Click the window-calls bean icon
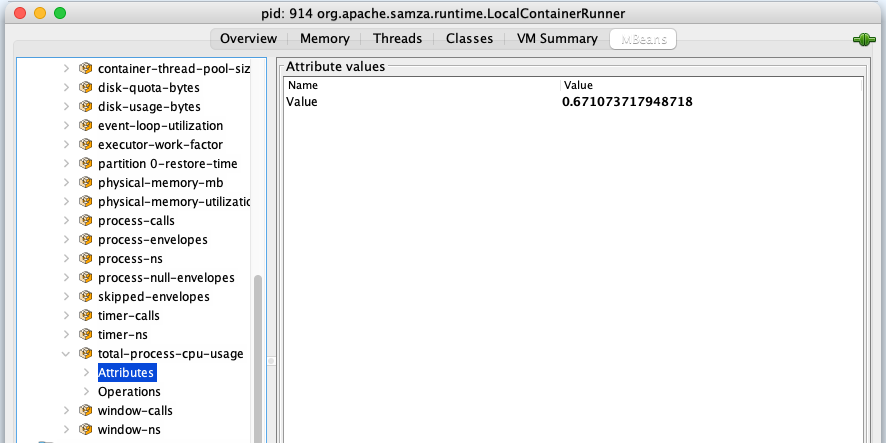 (85, 410)
